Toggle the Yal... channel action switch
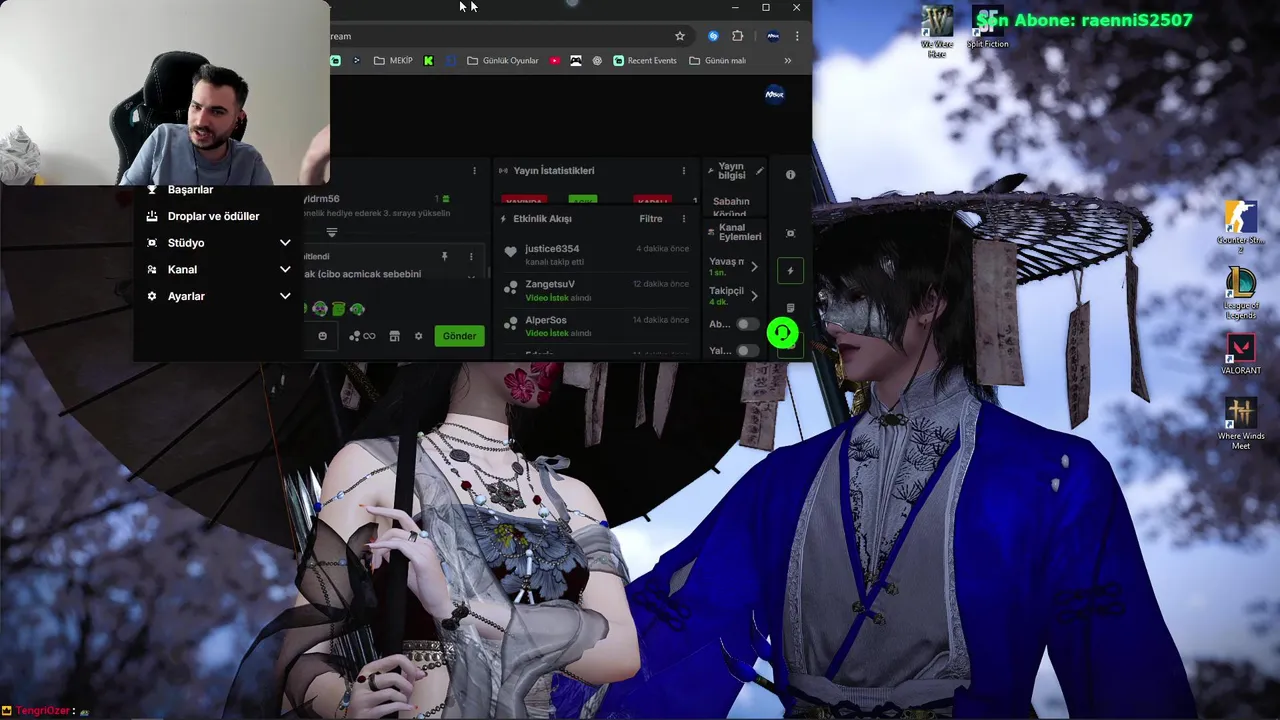This screenshot has width=1280, height=720. click(747, 351)
